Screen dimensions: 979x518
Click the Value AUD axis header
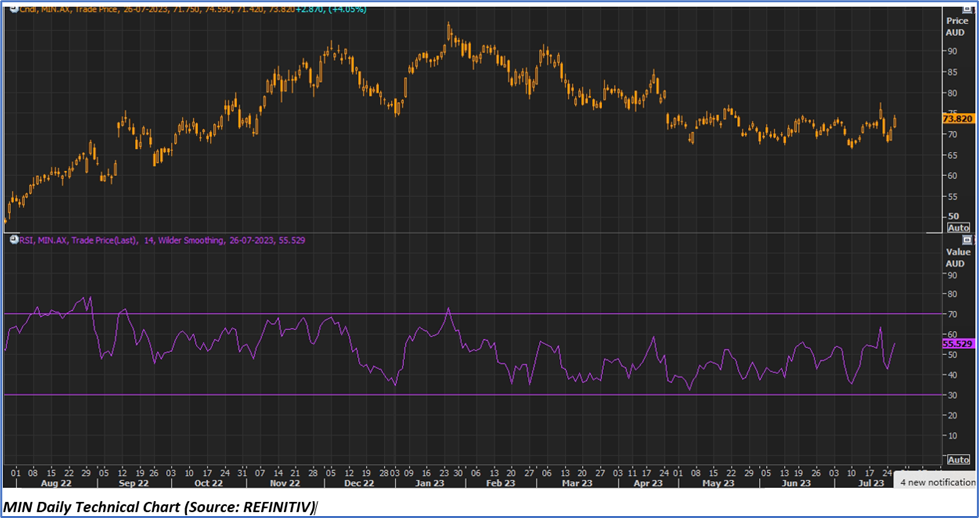(x=957, y=258)
